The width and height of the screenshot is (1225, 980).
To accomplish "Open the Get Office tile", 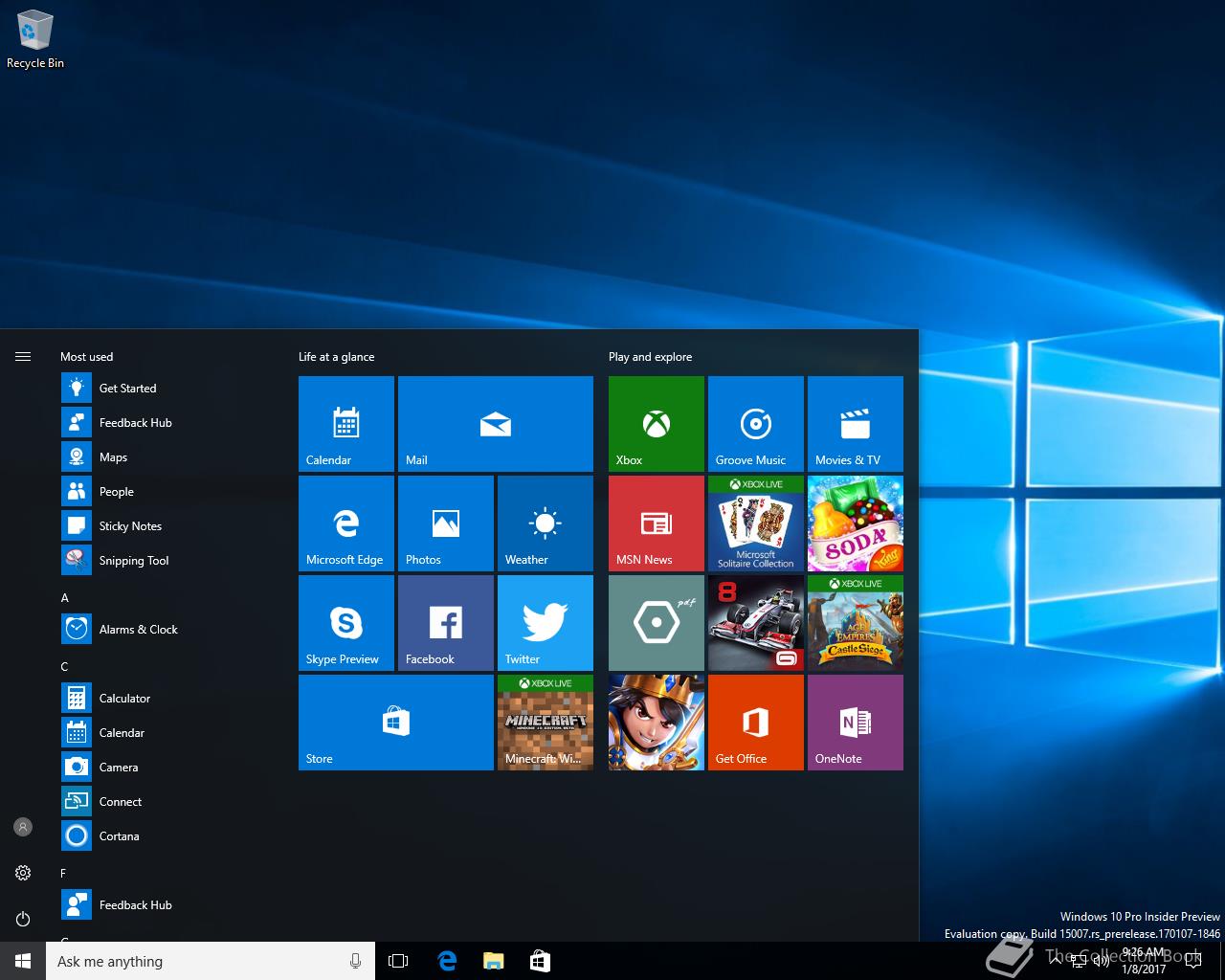I will [x=756, y=723].
